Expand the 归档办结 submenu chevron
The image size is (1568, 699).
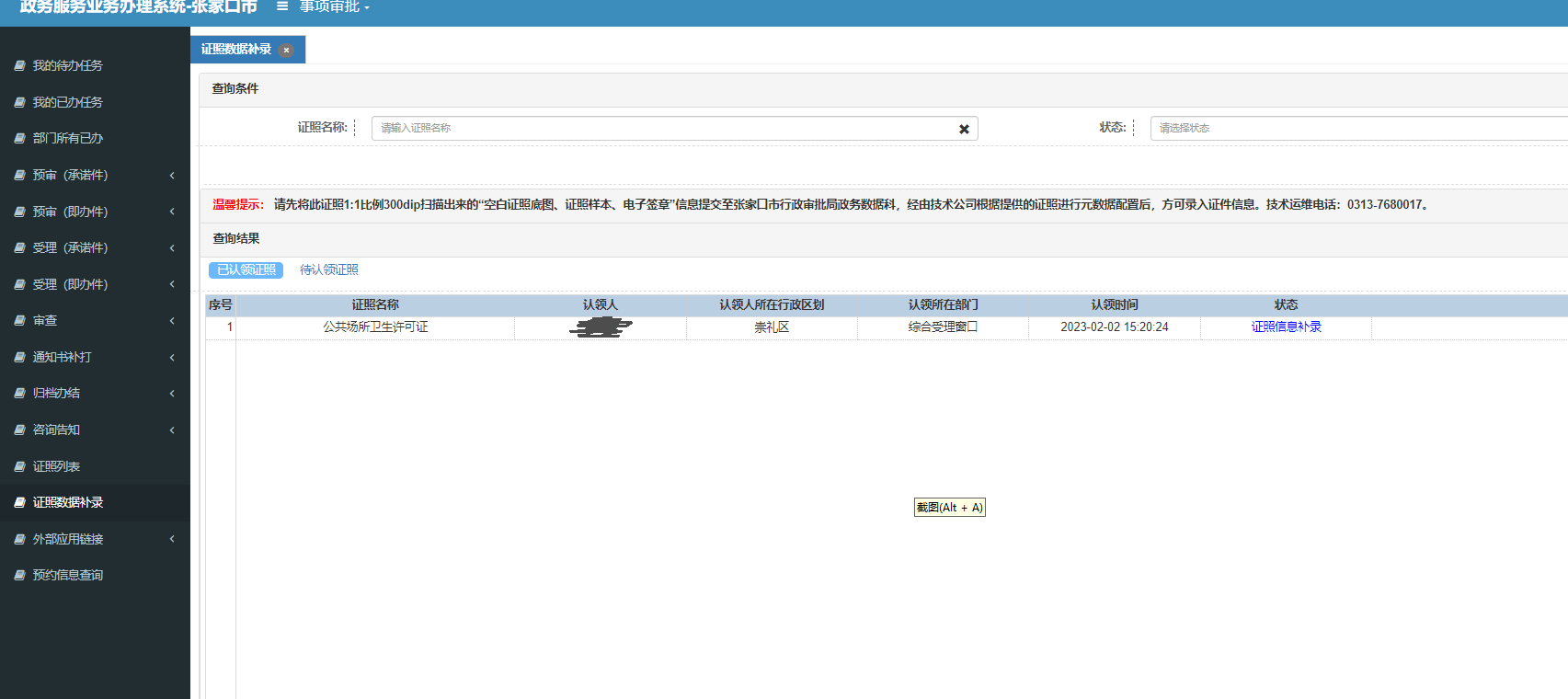pyautogui.click(x=172, y=393)
